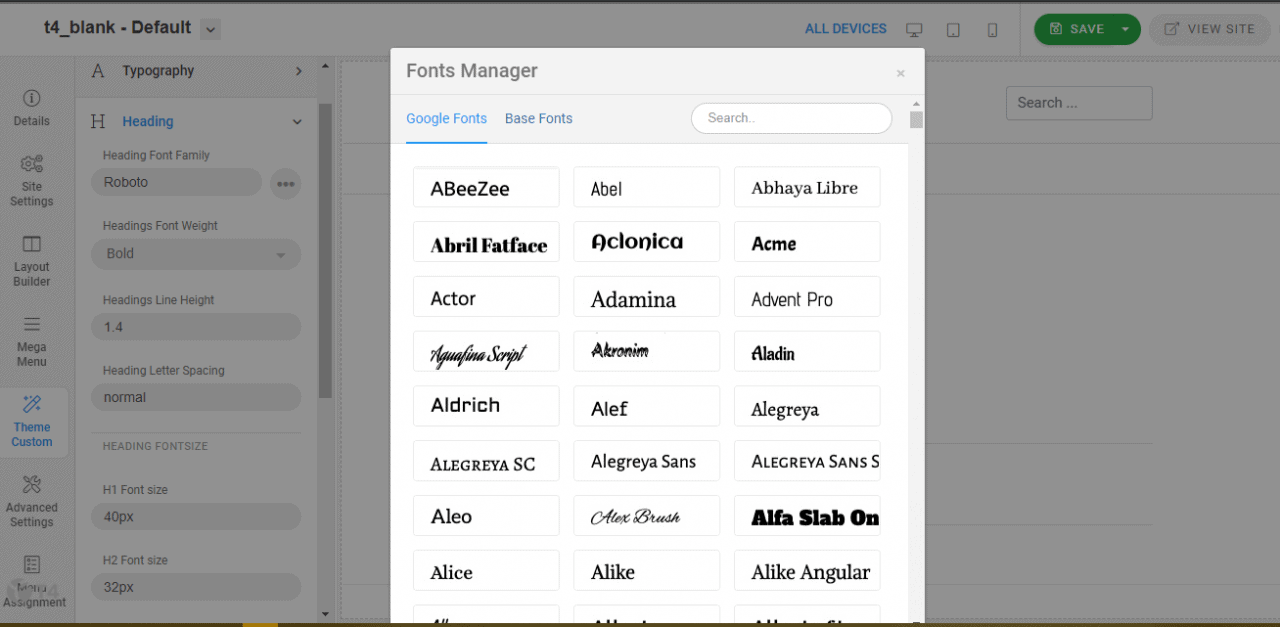Click the Fonts Manager search field
Screen dimensions: 1280x627
point(791,118)
